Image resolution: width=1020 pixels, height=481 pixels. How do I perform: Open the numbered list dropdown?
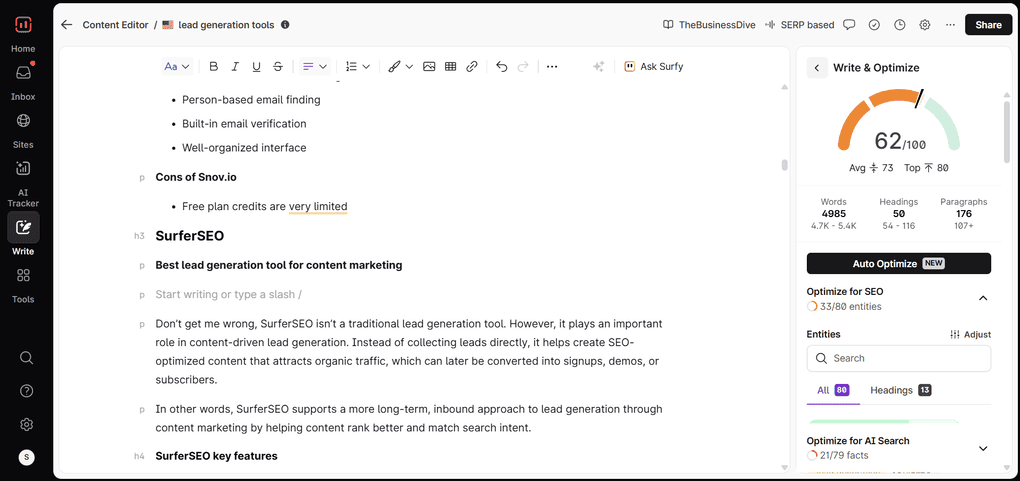click(x=358, y=66)
